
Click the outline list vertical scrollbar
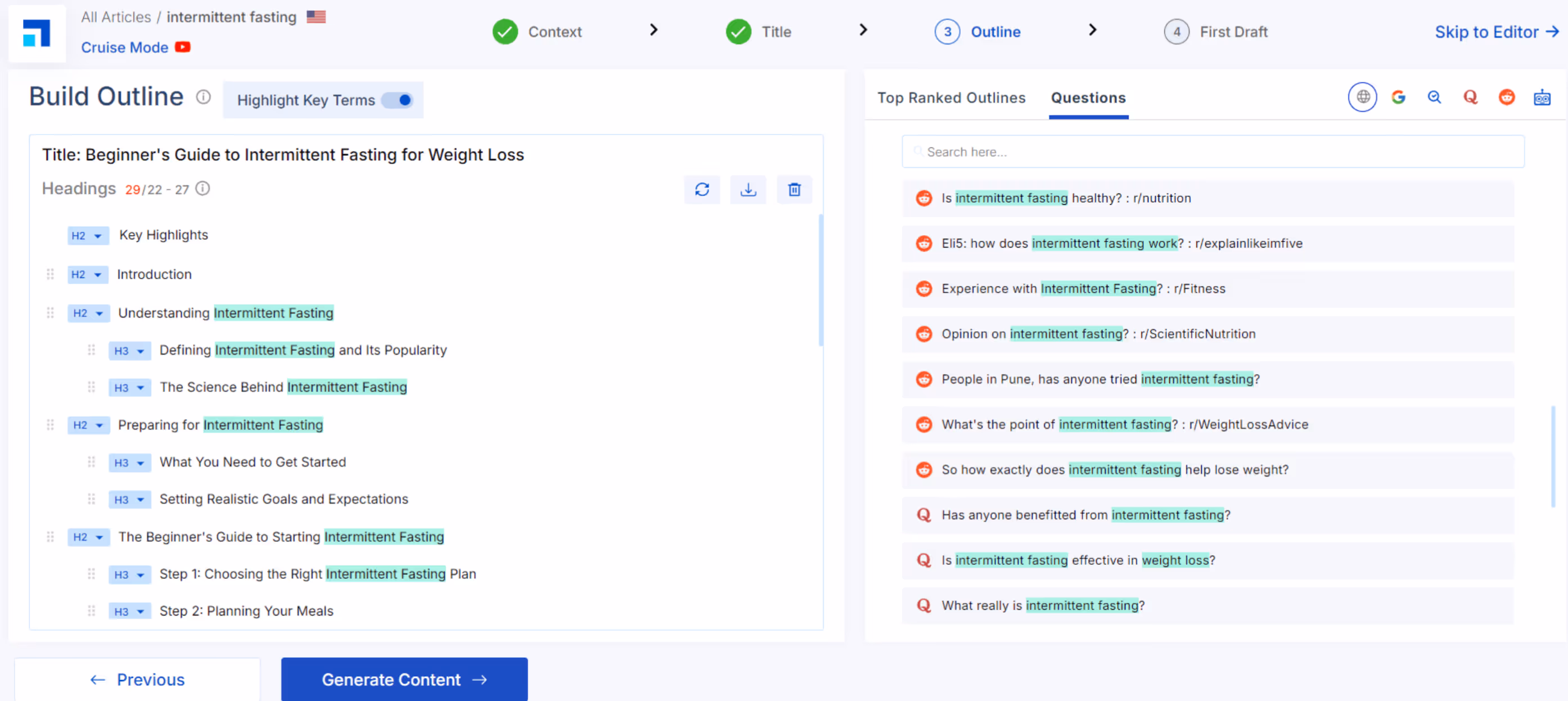pos(821,280)
